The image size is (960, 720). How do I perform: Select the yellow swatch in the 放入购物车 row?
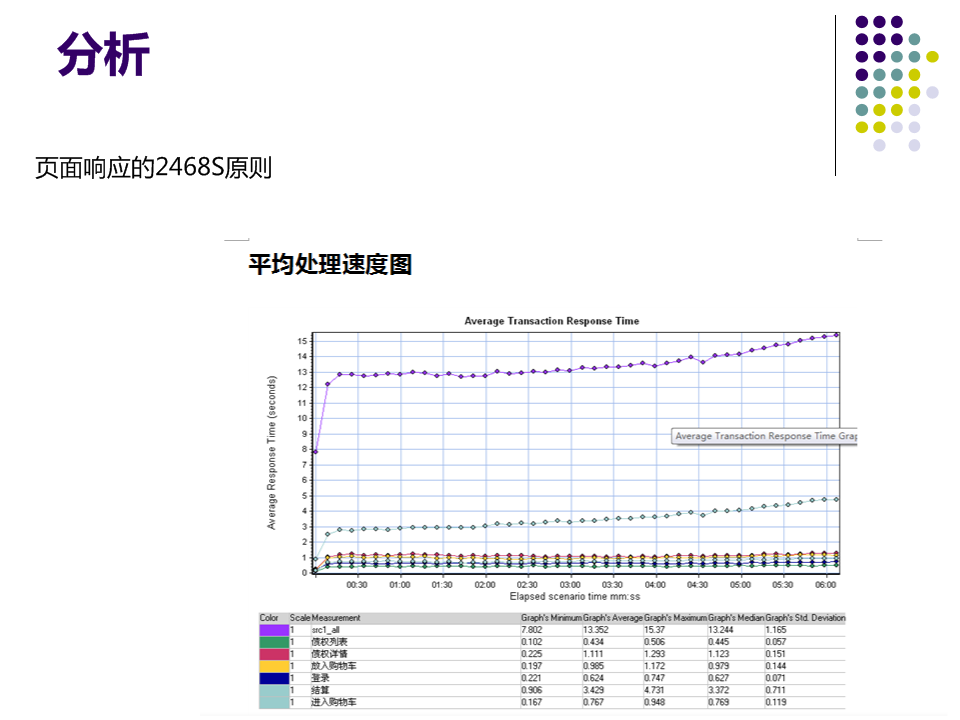(x=274, y=666)
